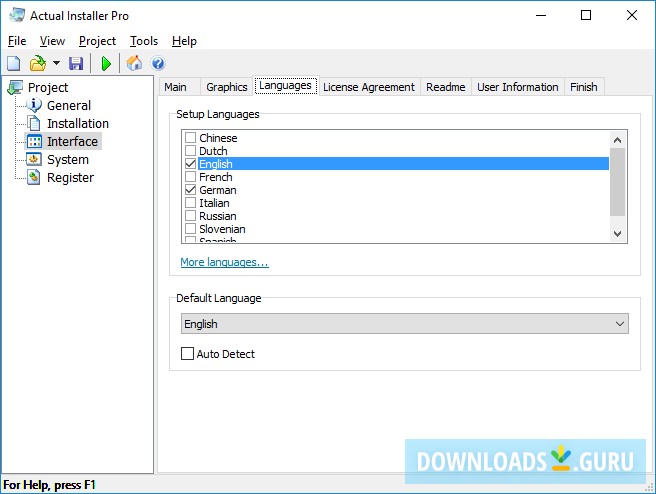The image size is (656, 494).
Task: Switch to the License Agreement tab
Action: 368,87
